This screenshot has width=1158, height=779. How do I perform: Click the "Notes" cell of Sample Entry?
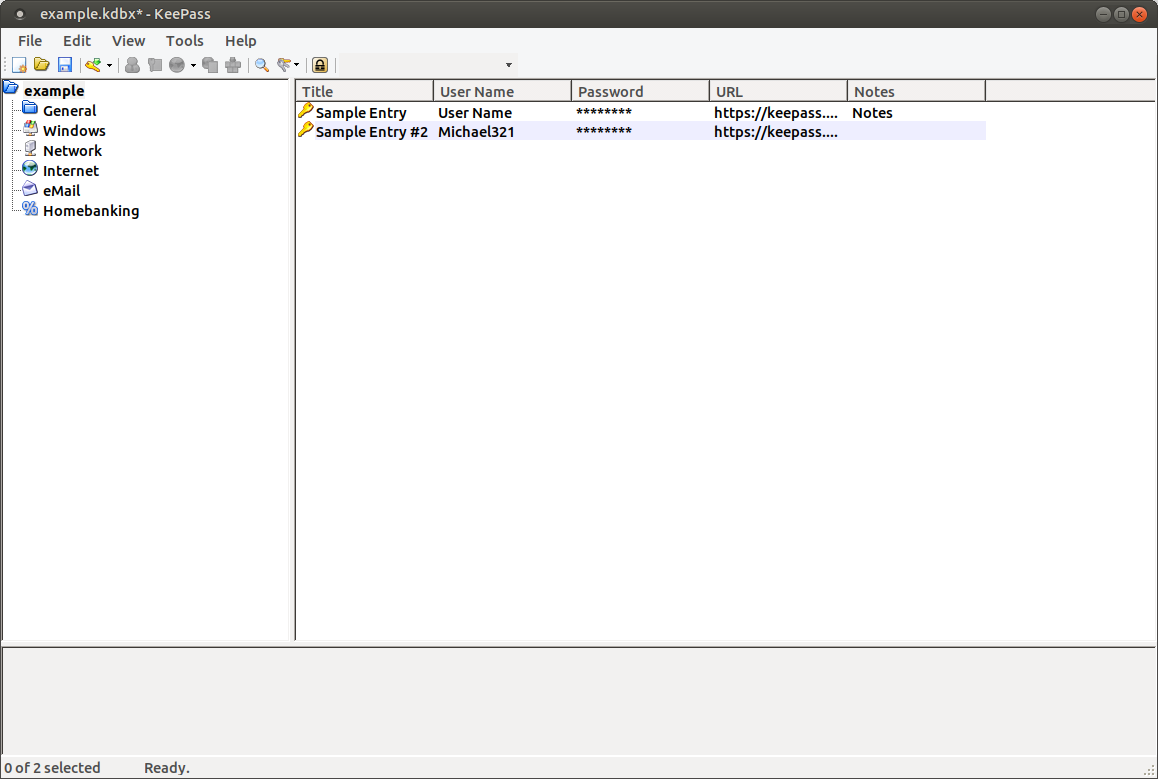click(x=872, y=113)
